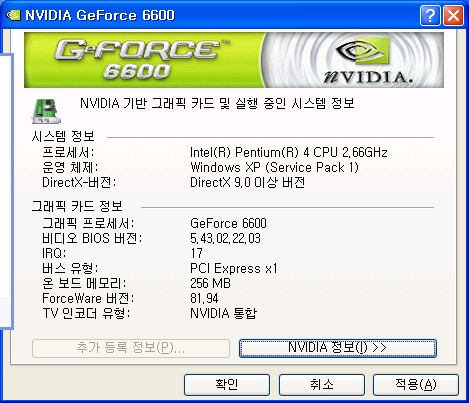The width and height of the screenshot is (469, 403).
Task: Select the DirectX 9.0 이상 버전 value
Action: point(247,182)
